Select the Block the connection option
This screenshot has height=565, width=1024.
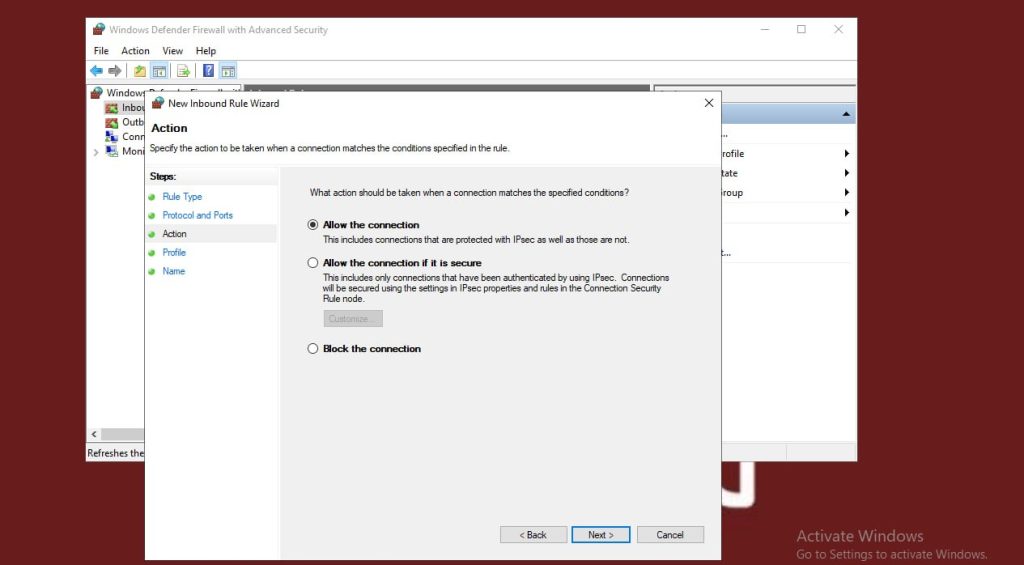click(313, 349)
